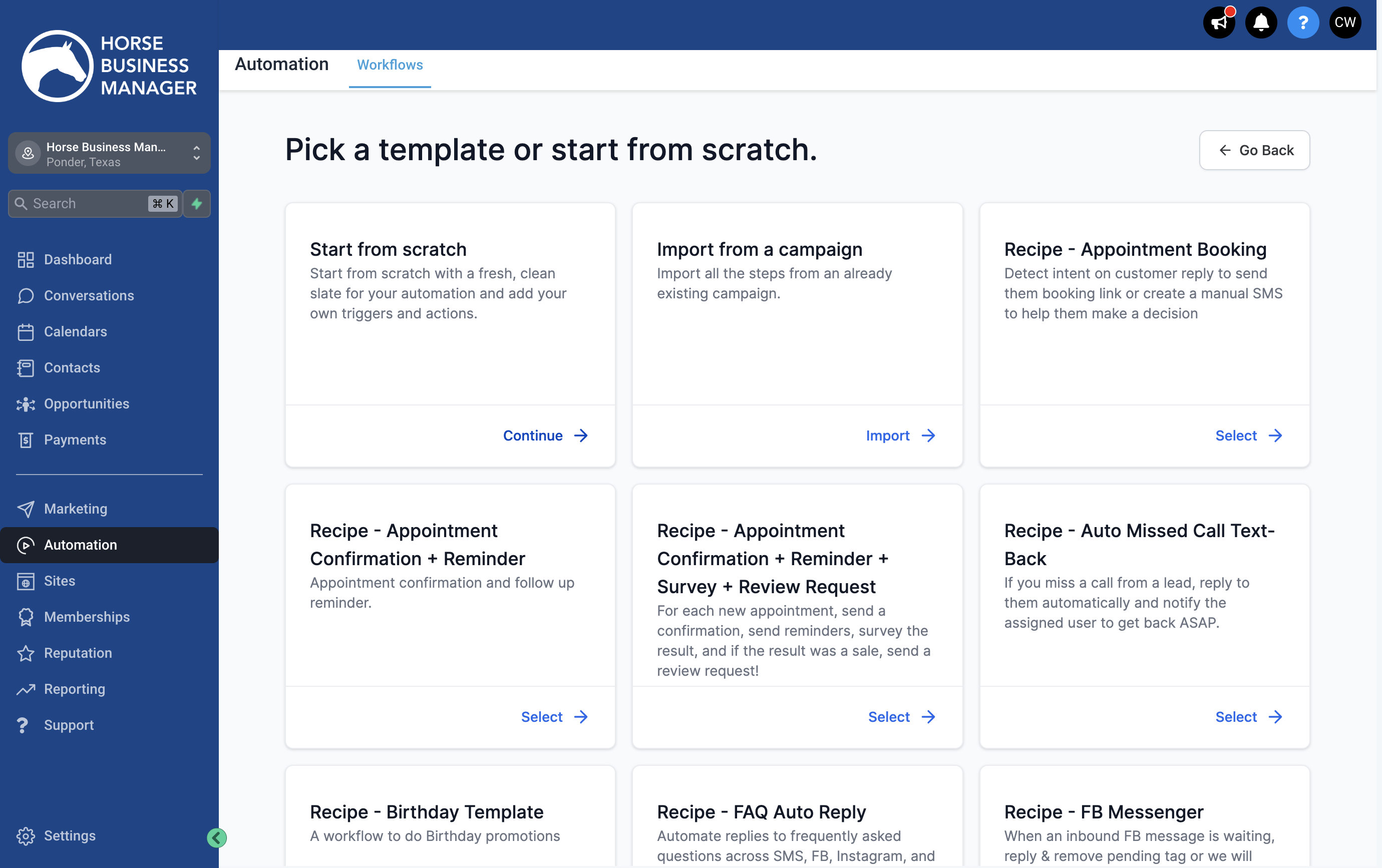Click the Dashboard grid icon
This screenshot has height=868, width=1382.
pyautogui.click(x=25, y=260)
